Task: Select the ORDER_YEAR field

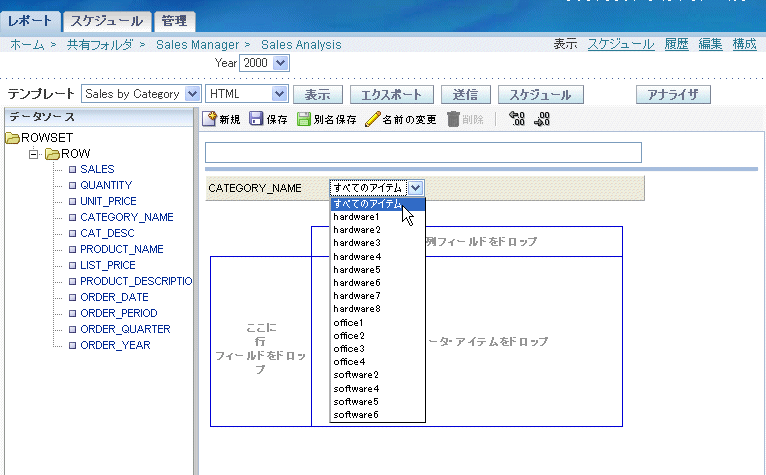Action: pos(115,345)
